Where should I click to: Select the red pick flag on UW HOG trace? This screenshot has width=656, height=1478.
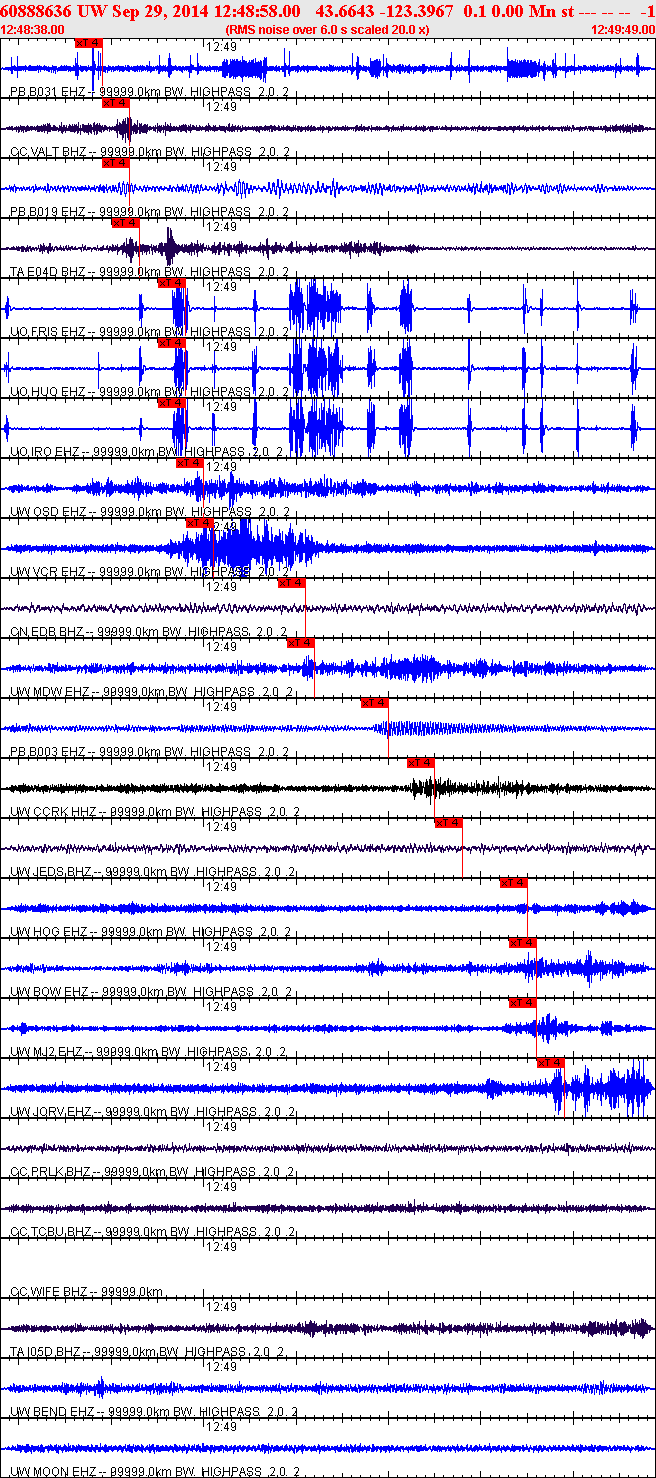coord(514,883)
